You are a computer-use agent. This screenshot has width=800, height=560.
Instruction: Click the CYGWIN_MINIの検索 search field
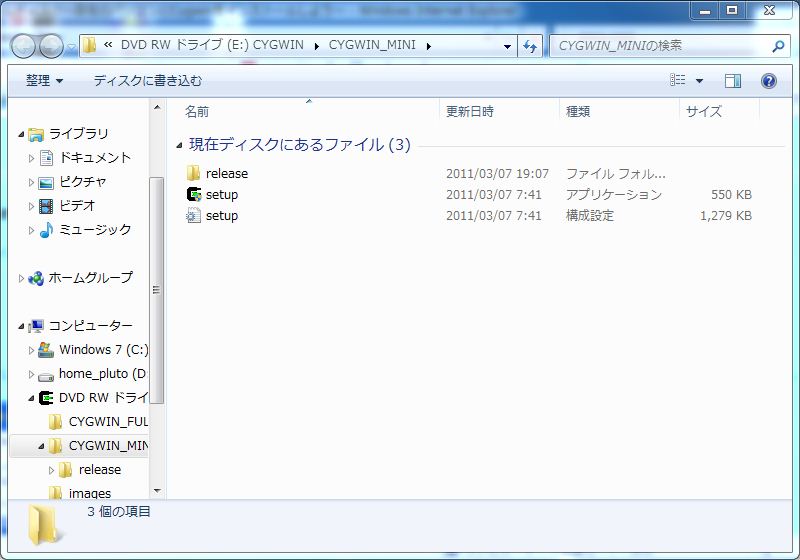pyautogui.click(x=660, y=46)
